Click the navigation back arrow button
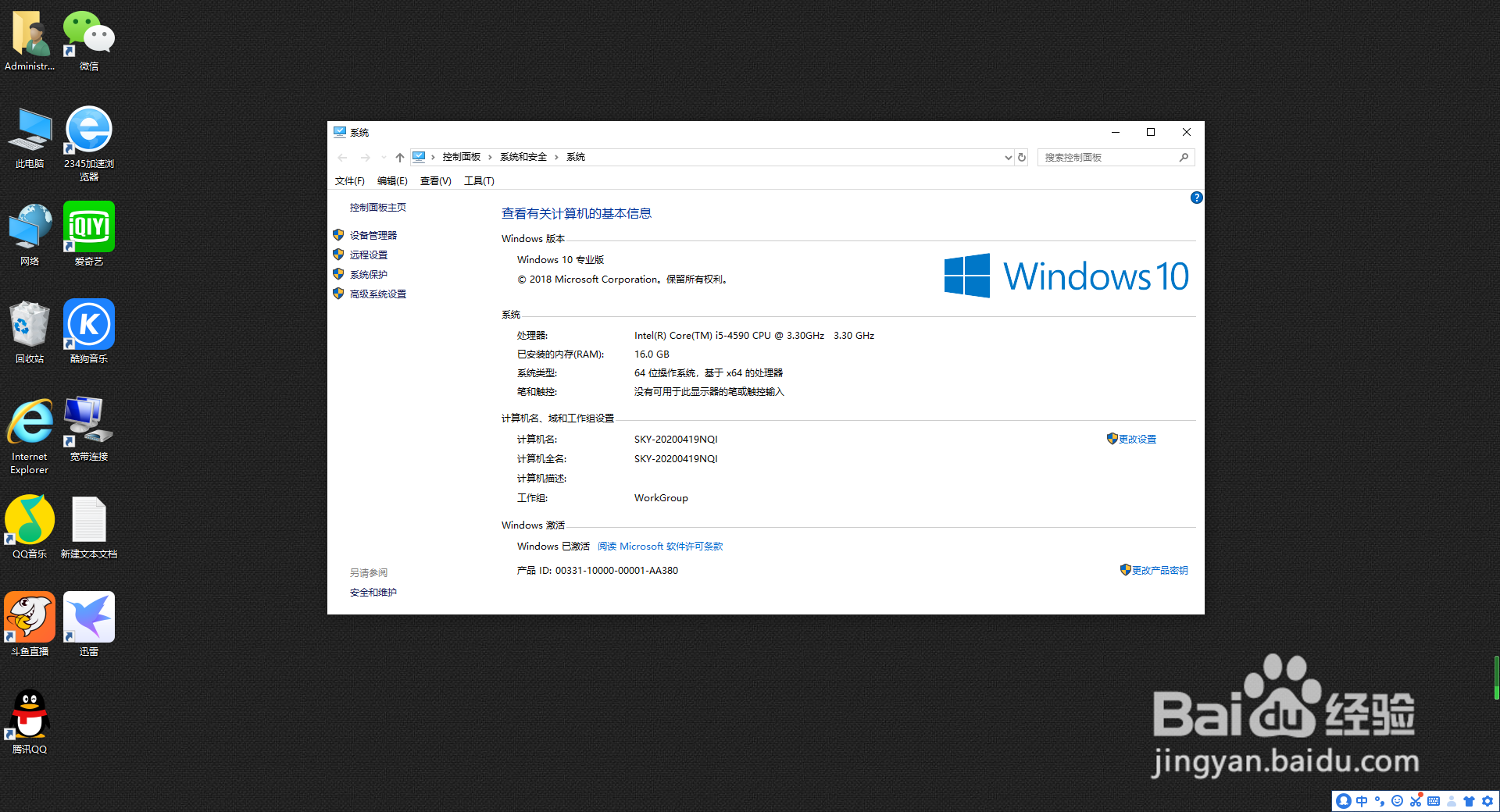The width and height of the screenshot is (1500, 812). tap(342, 157)
